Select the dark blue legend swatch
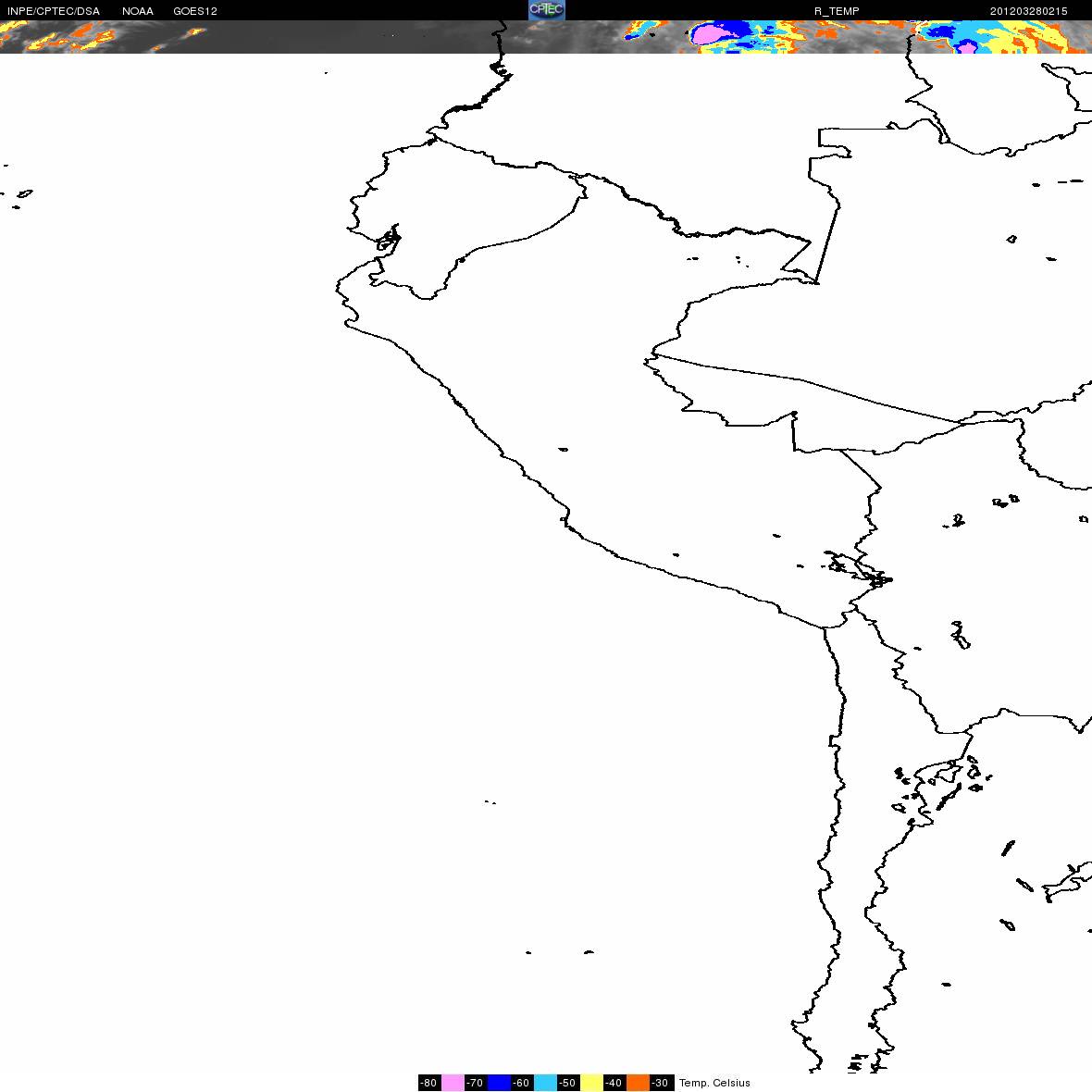The height and width of the screenshot is (1092, 1092). click(499, 1083)
